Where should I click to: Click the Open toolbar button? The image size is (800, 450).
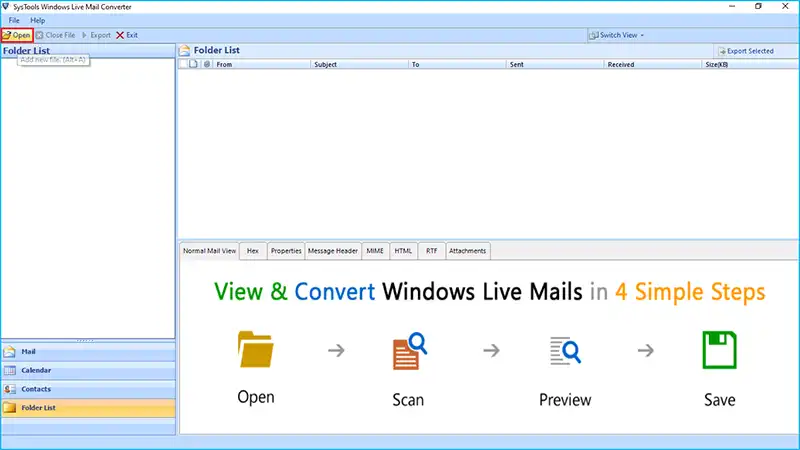(x=17, y=35)
